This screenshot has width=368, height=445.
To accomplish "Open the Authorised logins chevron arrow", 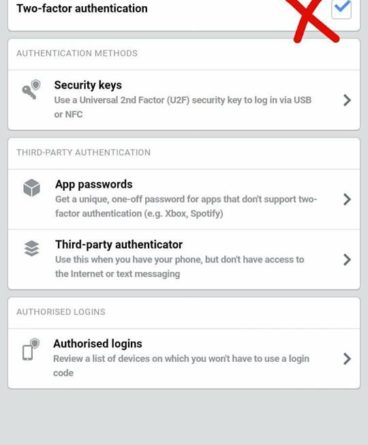I will (x=347, y=359).
